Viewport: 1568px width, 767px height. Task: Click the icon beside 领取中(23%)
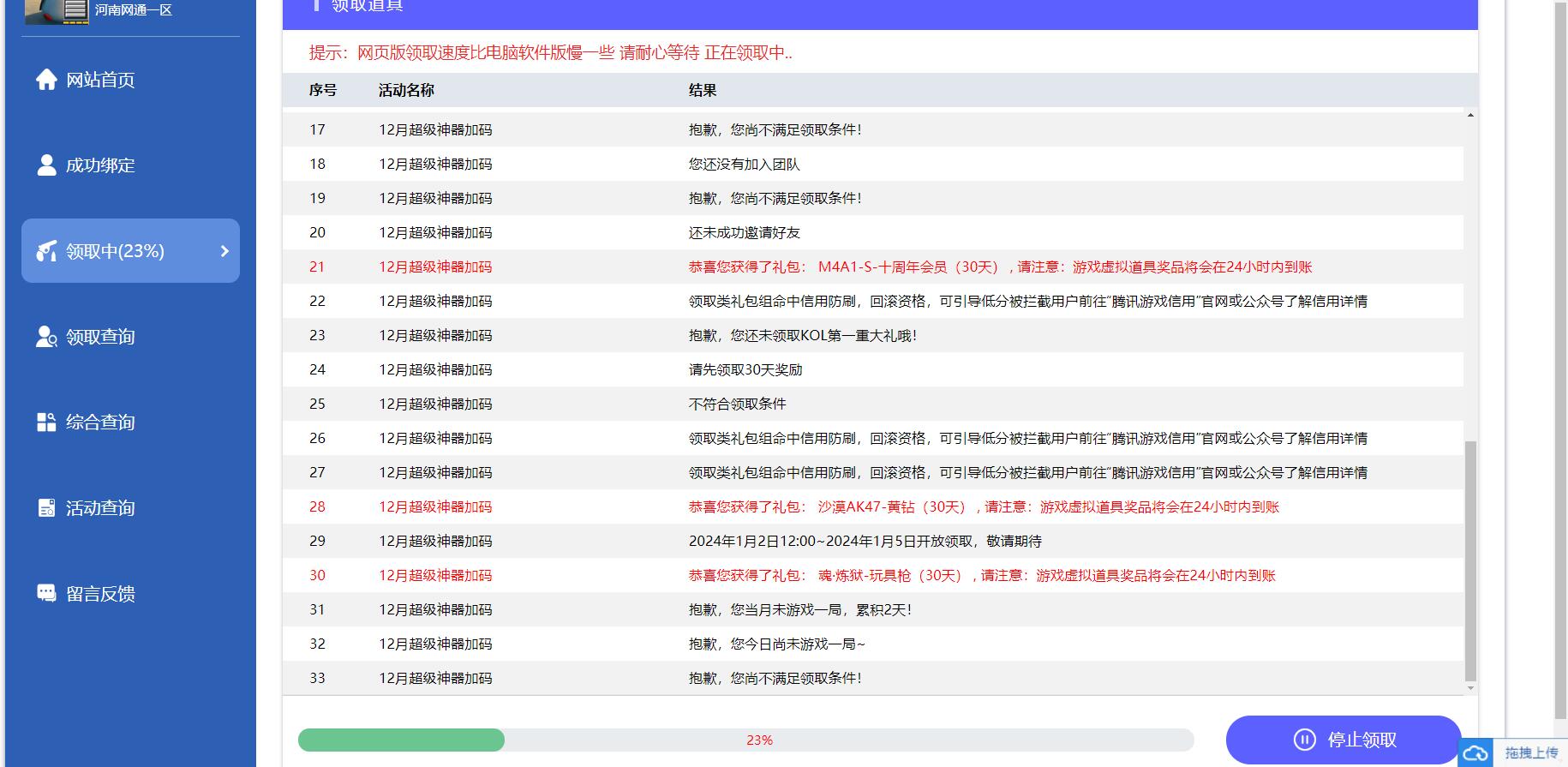pos(46,251)
